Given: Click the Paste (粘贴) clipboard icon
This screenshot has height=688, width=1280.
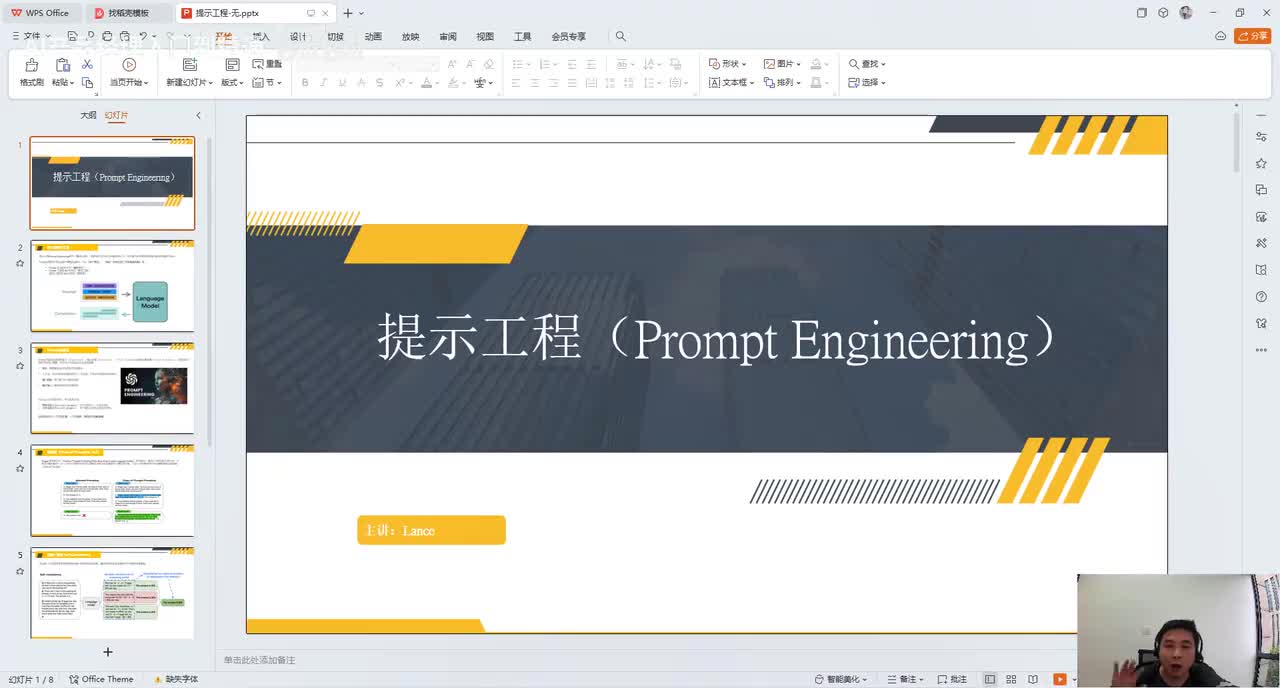Looking at the screenshot, I should point(62,65).
